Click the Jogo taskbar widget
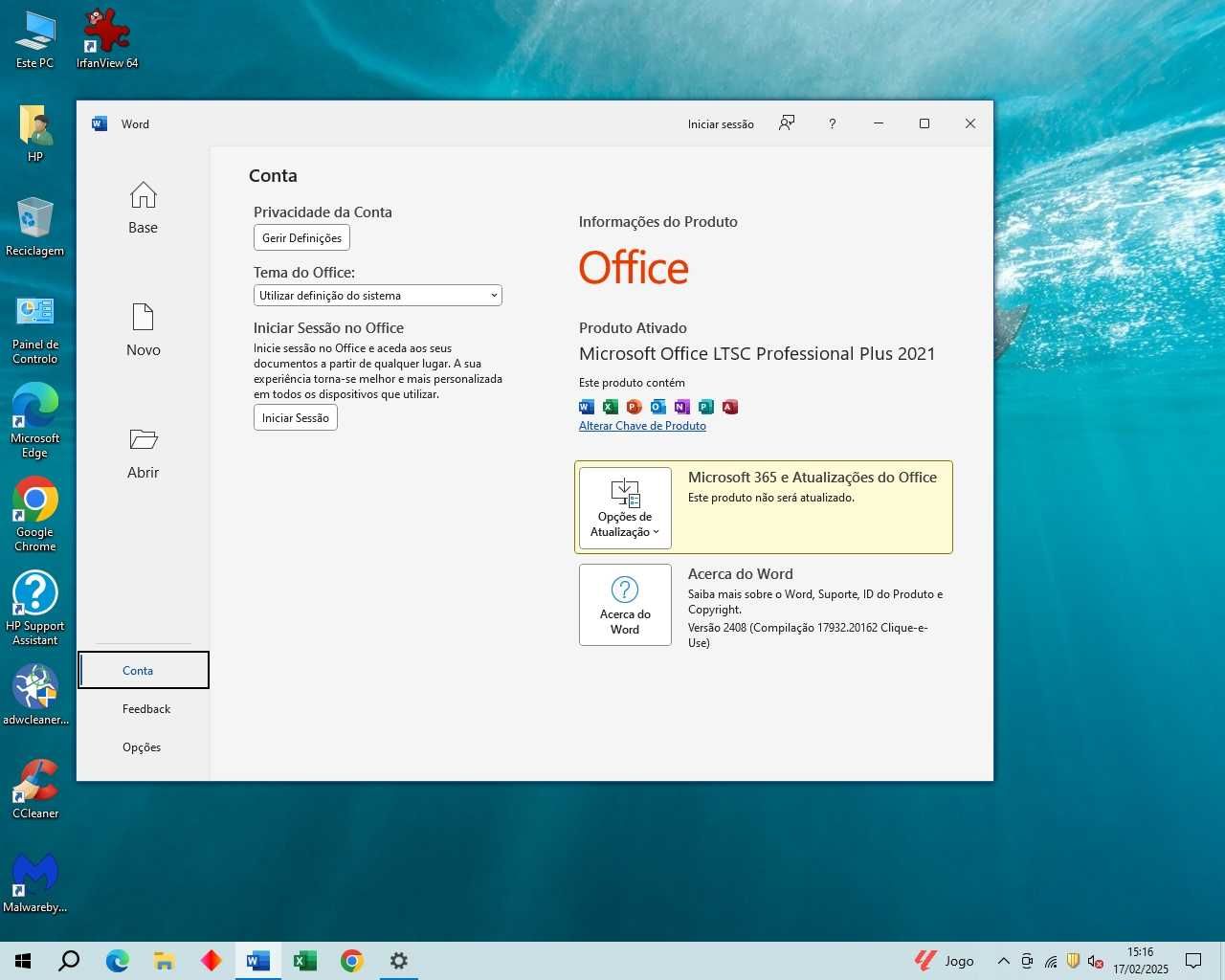 (x=944, y=961)
